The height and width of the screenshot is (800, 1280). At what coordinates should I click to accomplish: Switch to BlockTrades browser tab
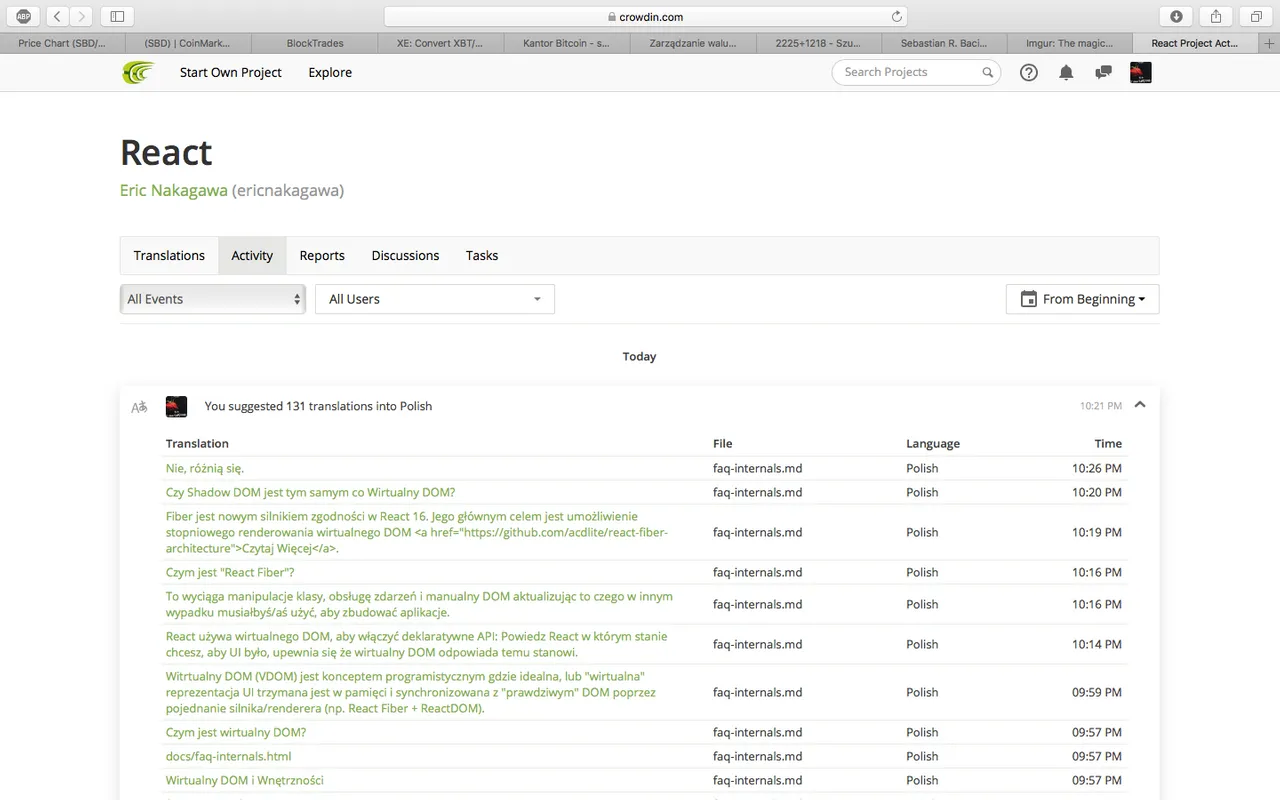pos(315,43)
